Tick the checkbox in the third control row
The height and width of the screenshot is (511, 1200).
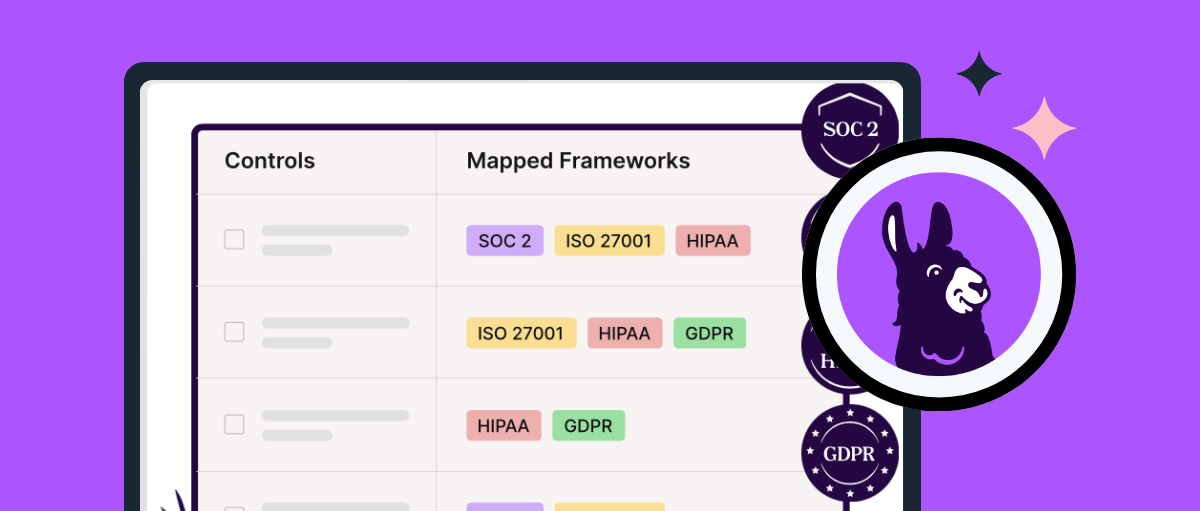234,424
